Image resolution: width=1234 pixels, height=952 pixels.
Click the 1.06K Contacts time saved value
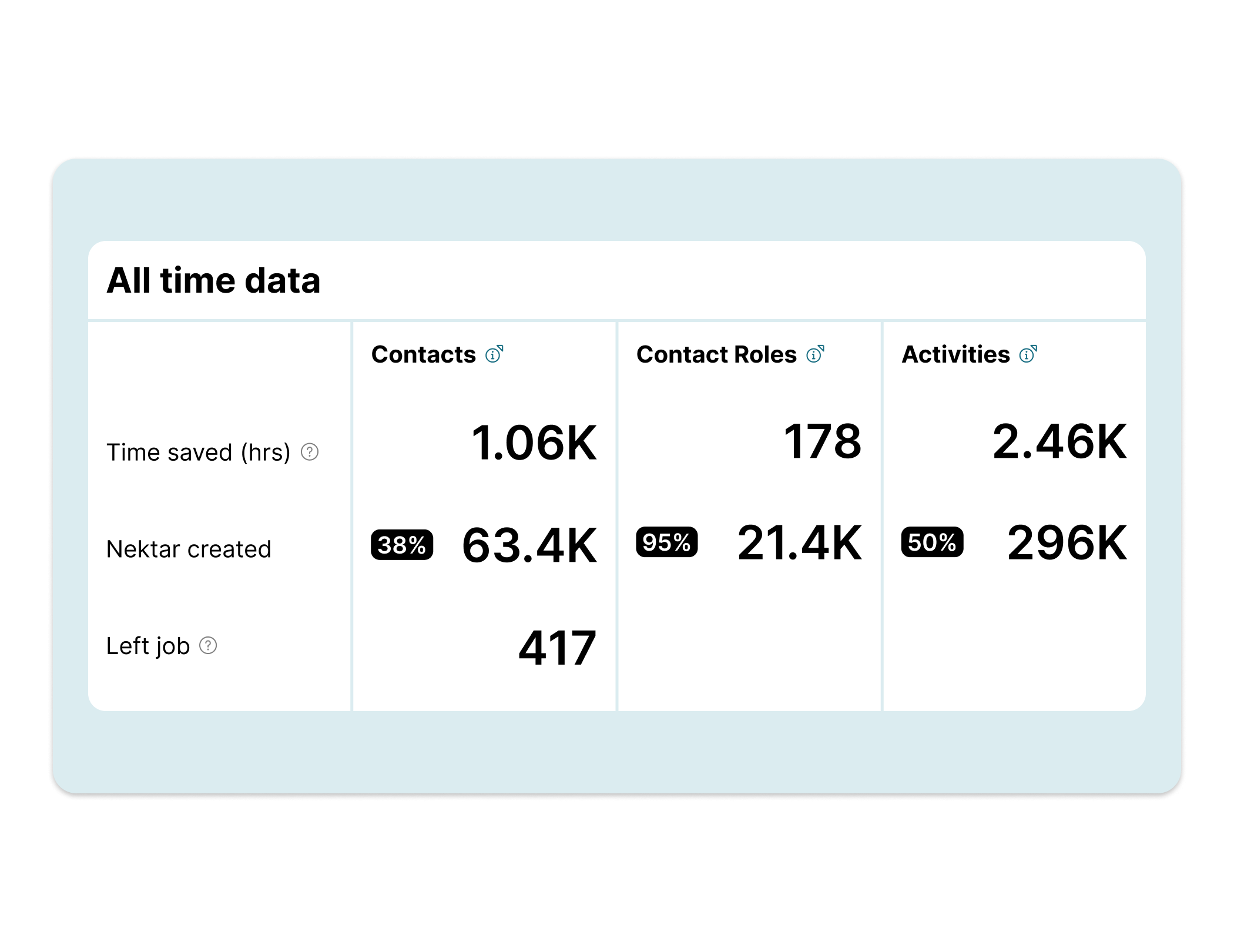(x=534, y=443)
